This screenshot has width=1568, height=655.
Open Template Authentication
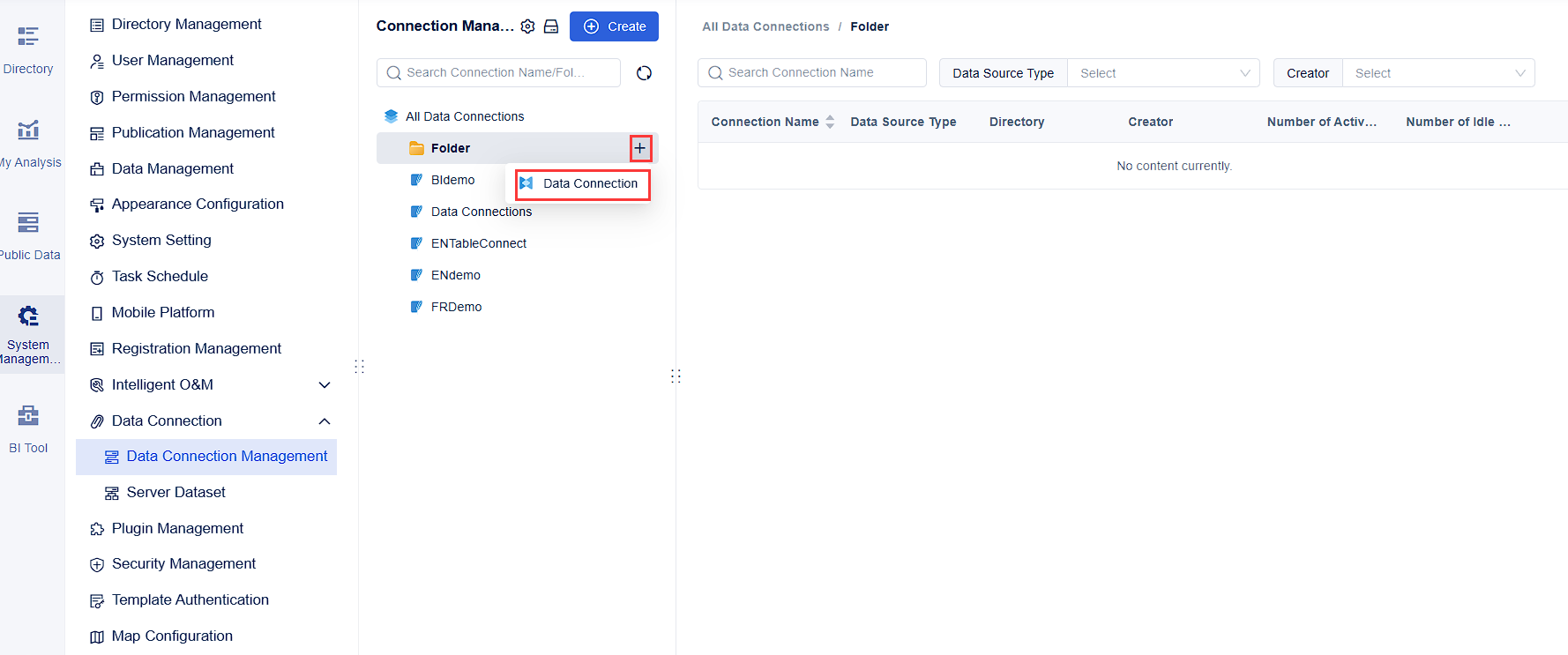[190, 600]
